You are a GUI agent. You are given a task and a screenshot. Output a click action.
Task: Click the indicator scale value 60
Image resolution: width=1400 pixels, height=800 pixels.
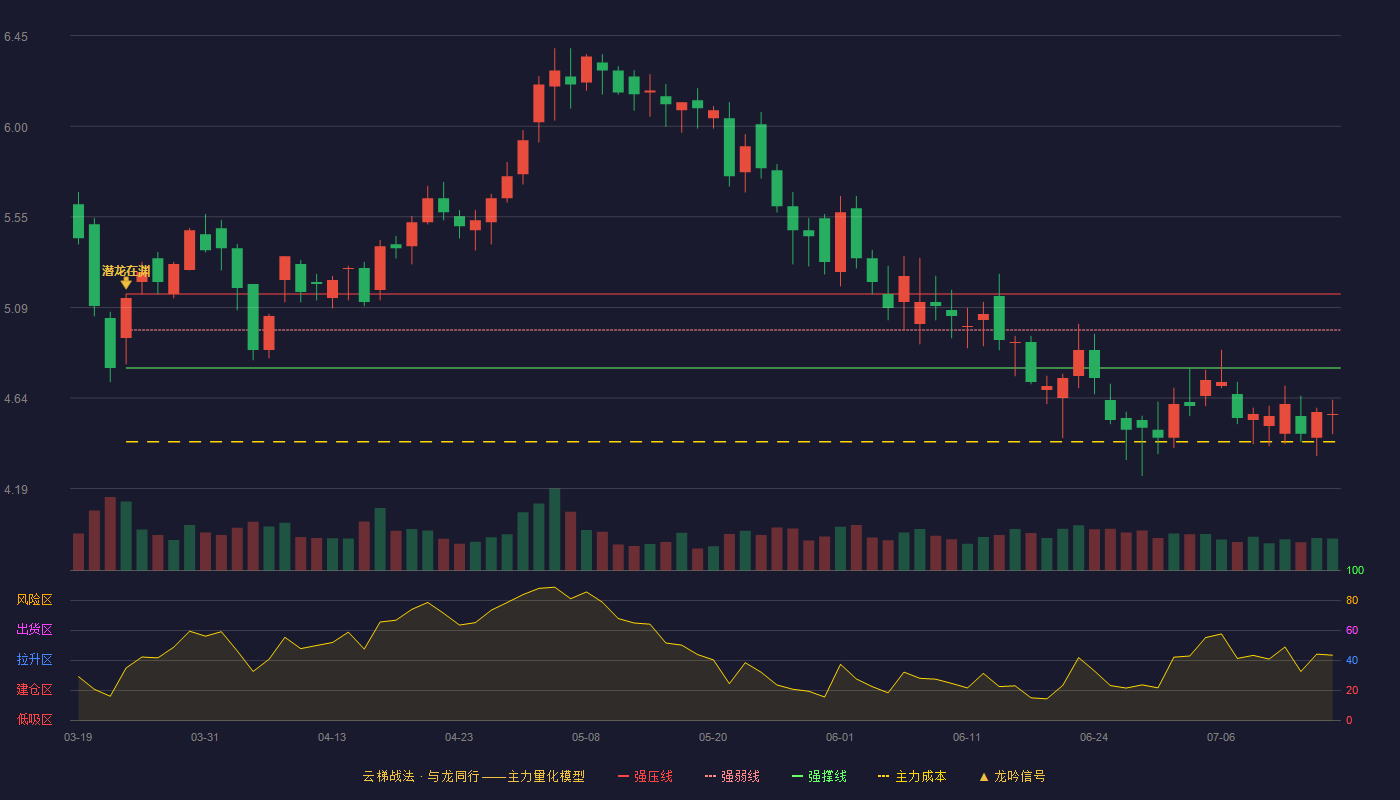(1352, 630)
